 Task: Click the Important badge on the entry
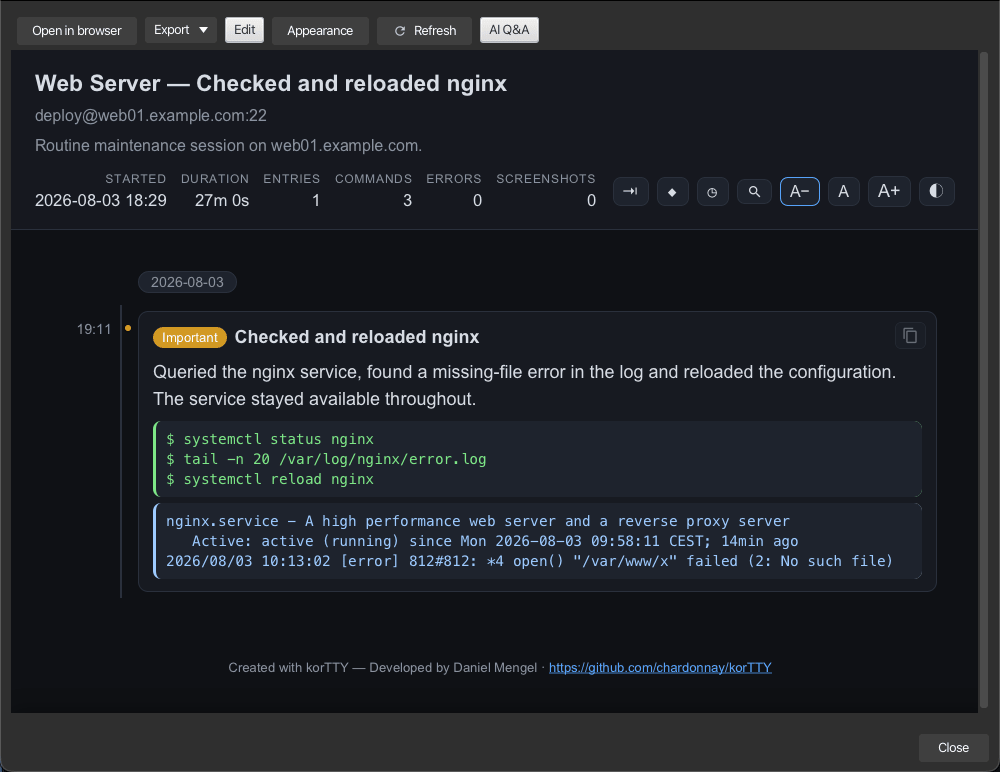click(189, 338)
